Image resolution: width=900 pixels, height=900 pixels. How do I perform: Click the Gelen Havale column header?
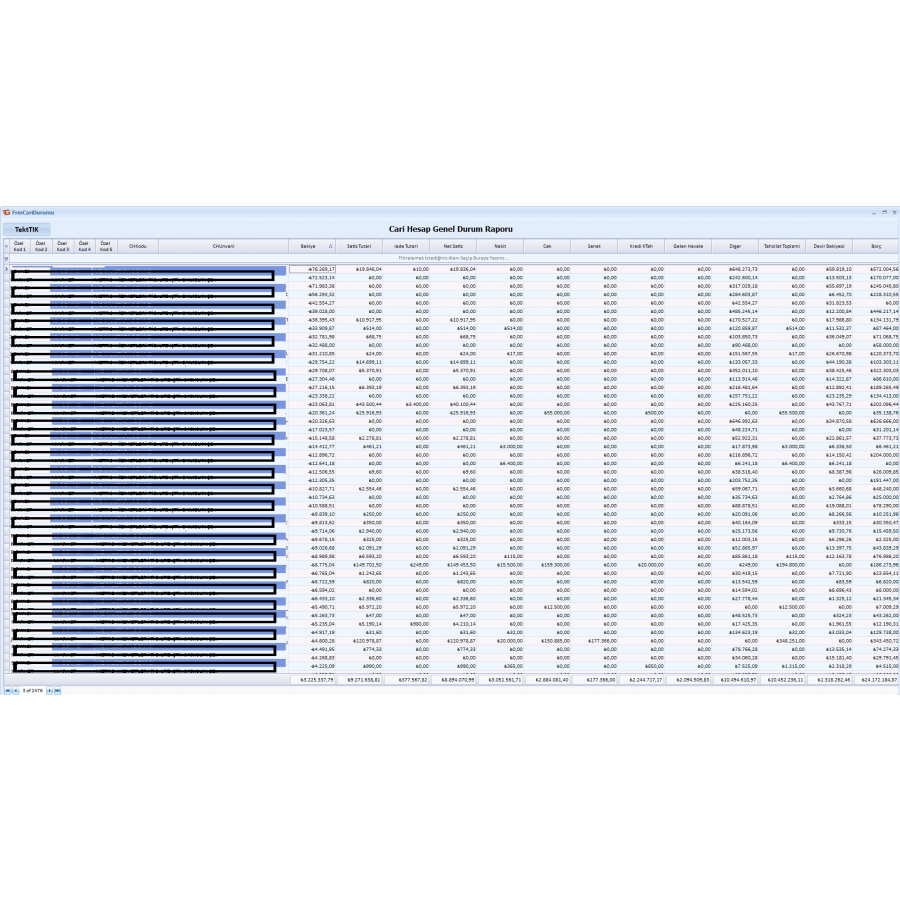pyautogui.click(x=688, y=246)
